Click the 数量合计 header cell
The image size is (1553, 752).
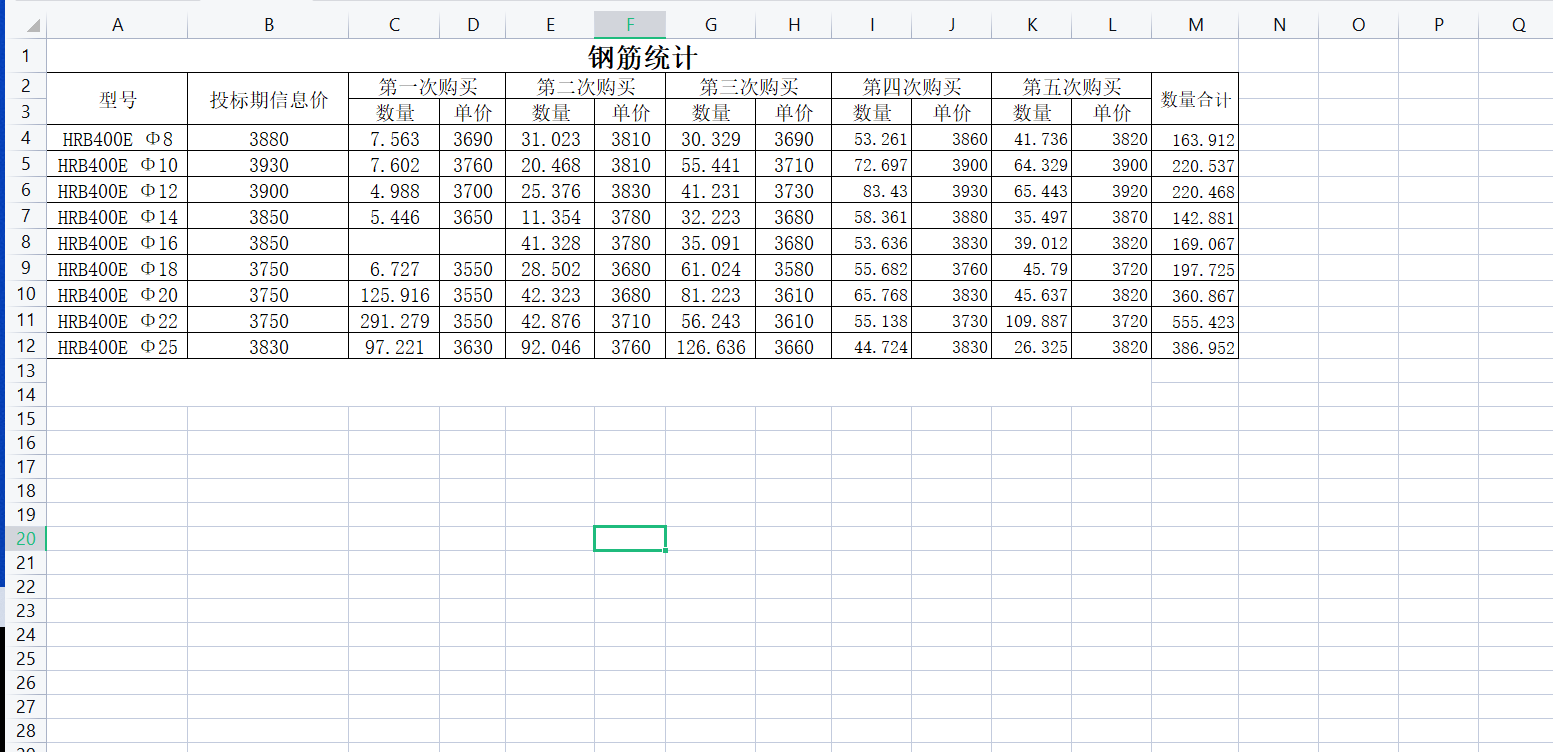[x=1195, y=99]
